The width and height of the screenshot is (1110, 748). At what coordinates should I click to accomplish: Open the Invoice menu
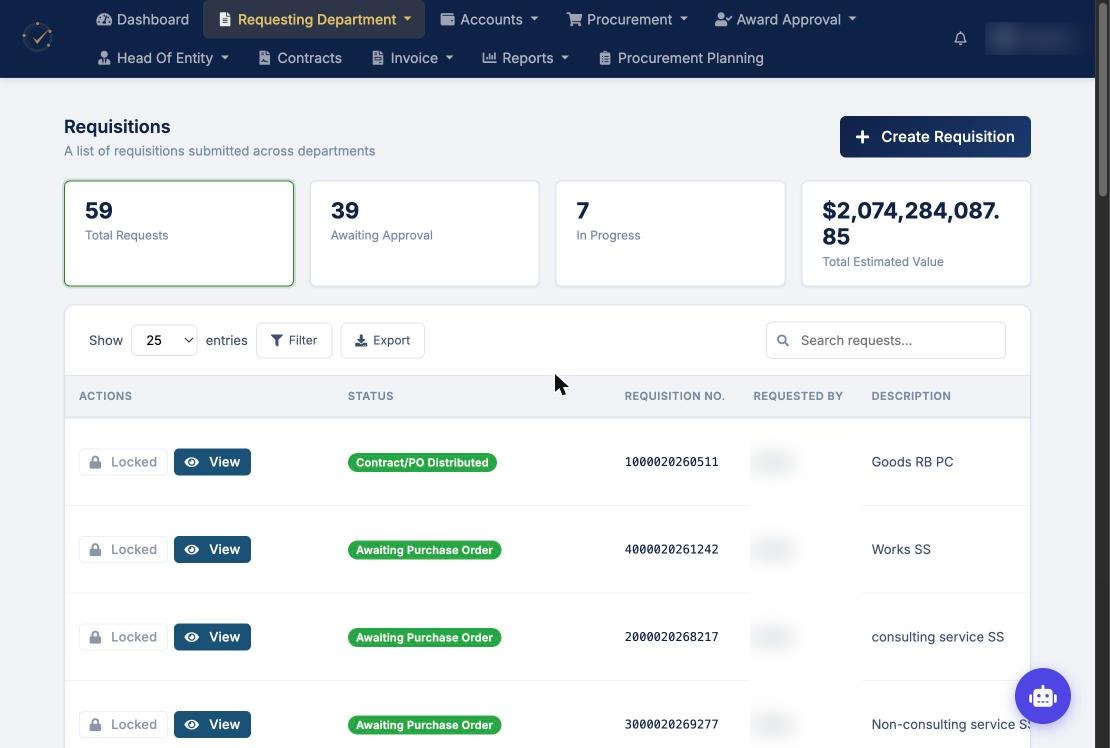click(x=412, y=58)
